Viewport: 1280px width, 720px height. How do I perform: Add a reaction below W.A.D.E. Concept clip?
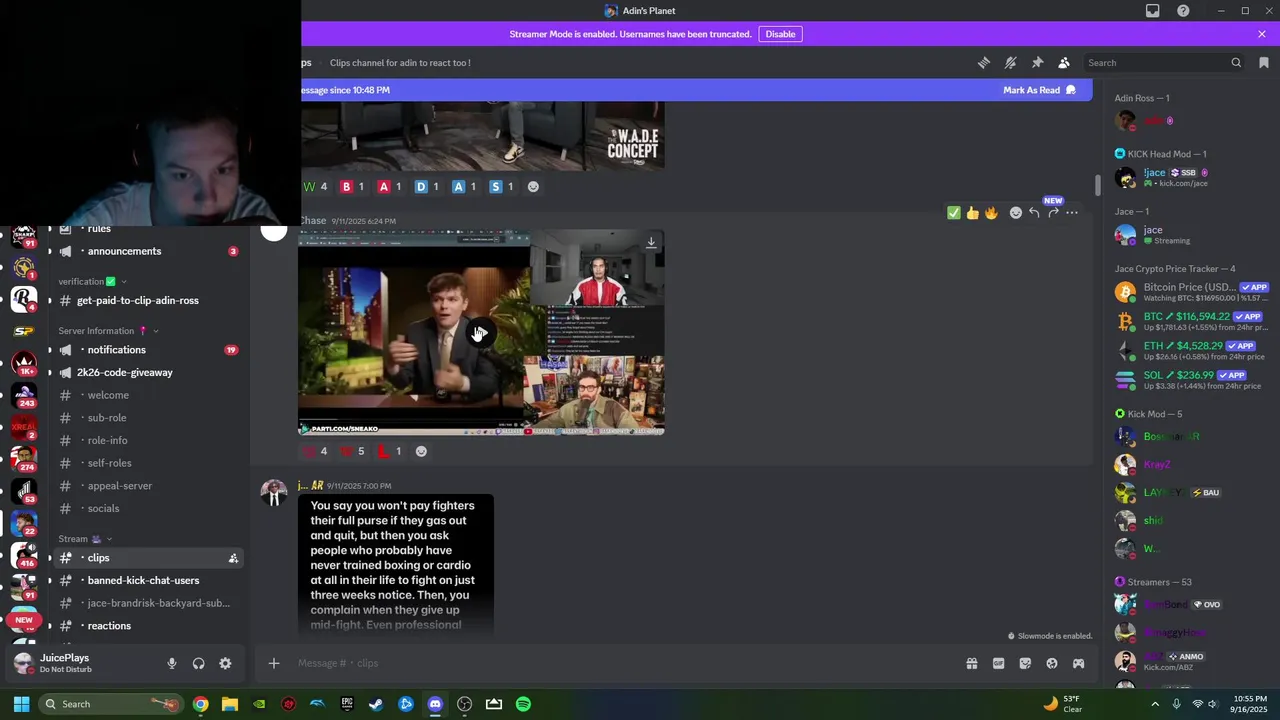[533, 187]
